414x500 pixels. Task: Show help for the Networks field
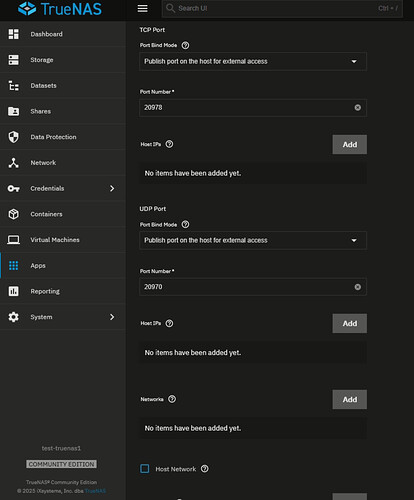(172, 399)
